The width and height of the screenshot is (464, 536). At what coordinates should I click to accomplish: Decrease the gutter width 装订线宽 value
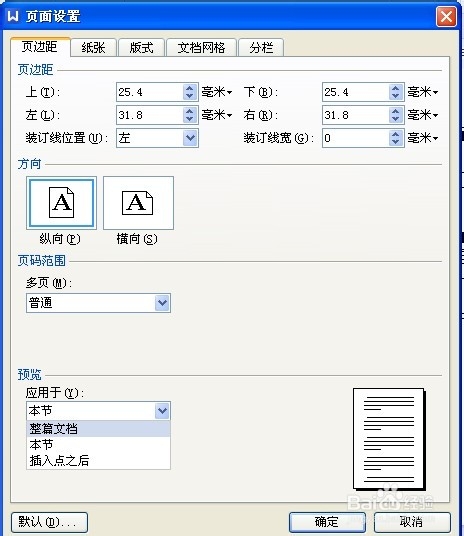[396, 142]
